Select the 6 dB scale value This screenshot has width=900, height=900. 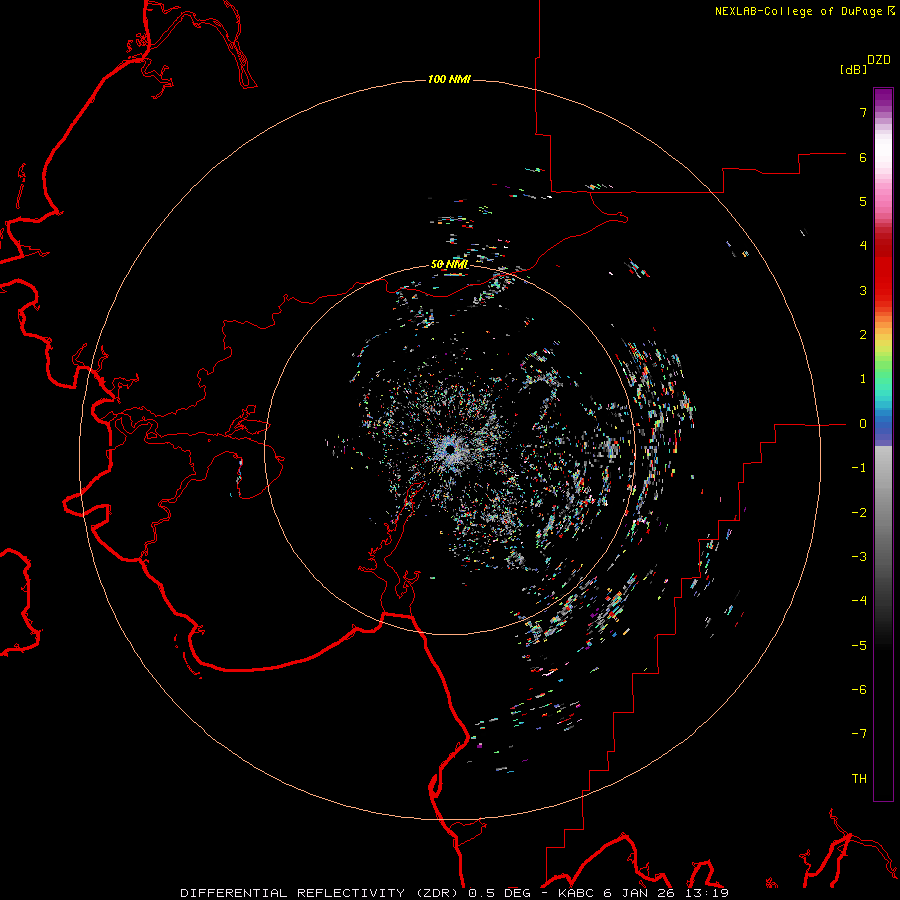863,157
